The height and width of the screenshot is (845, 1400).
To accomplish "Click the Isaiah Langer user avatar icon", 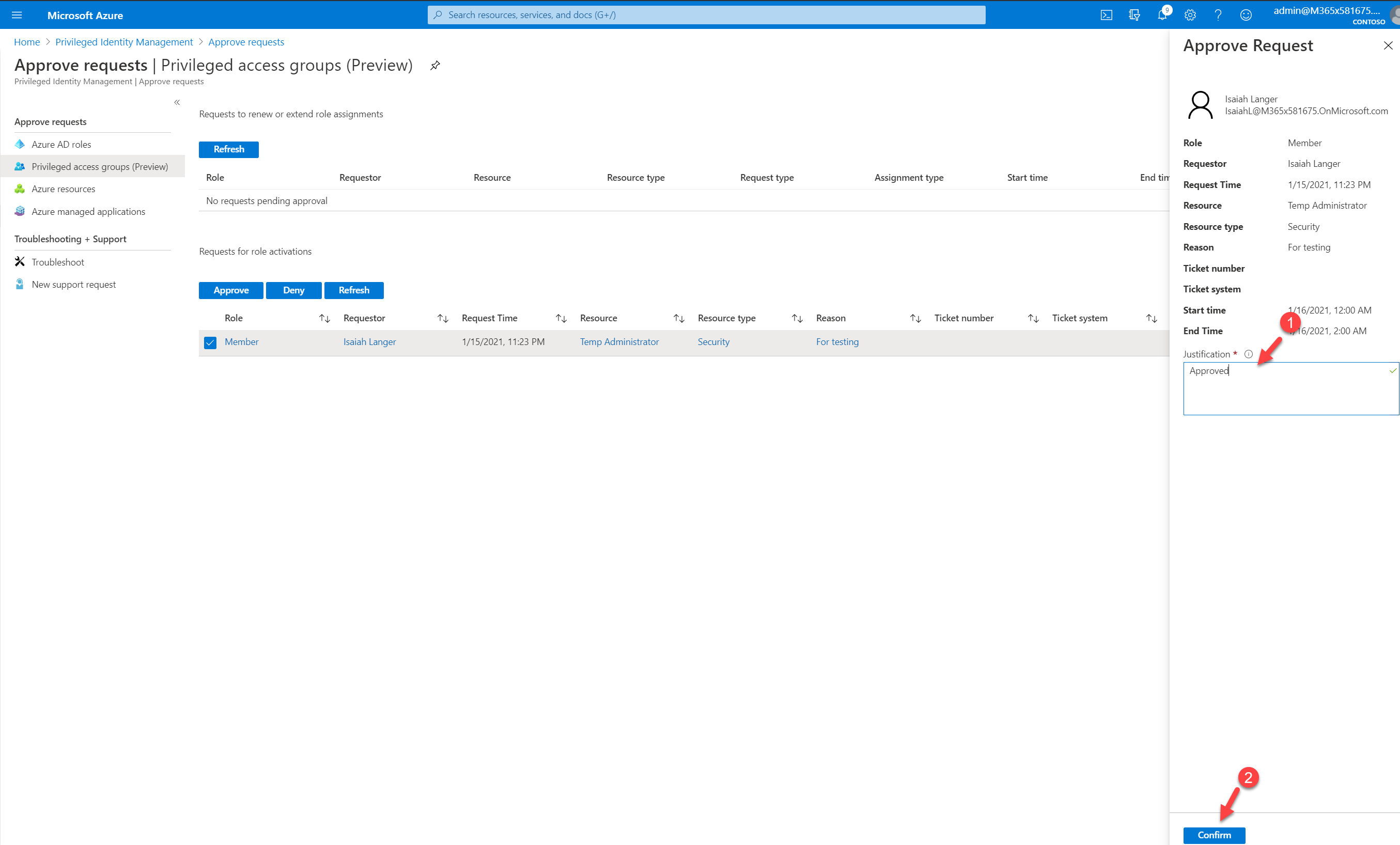I will tap(1200, 105).
